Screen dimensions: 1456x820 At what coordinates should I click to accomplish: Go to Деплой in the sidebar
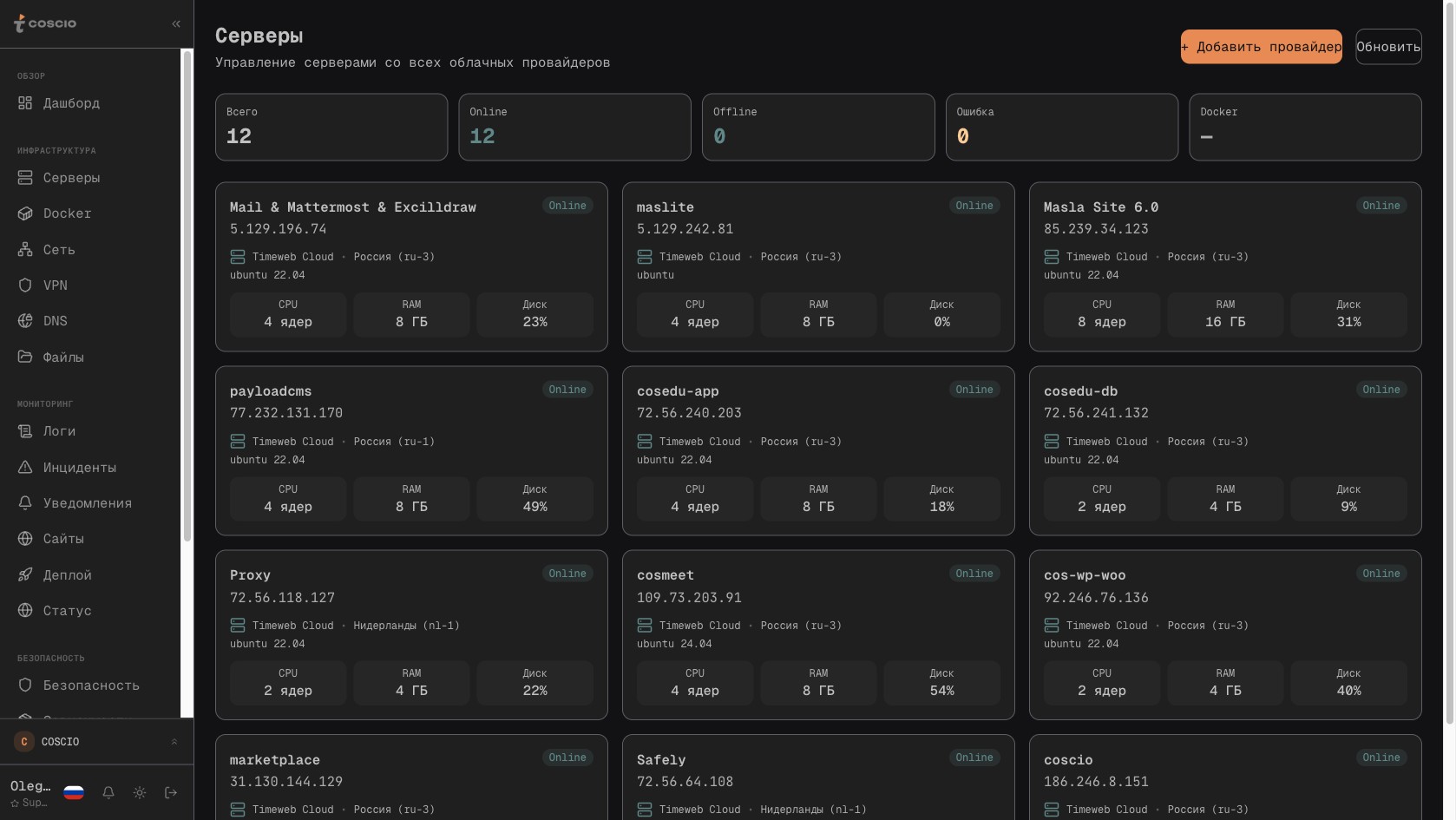click(90, 575)
